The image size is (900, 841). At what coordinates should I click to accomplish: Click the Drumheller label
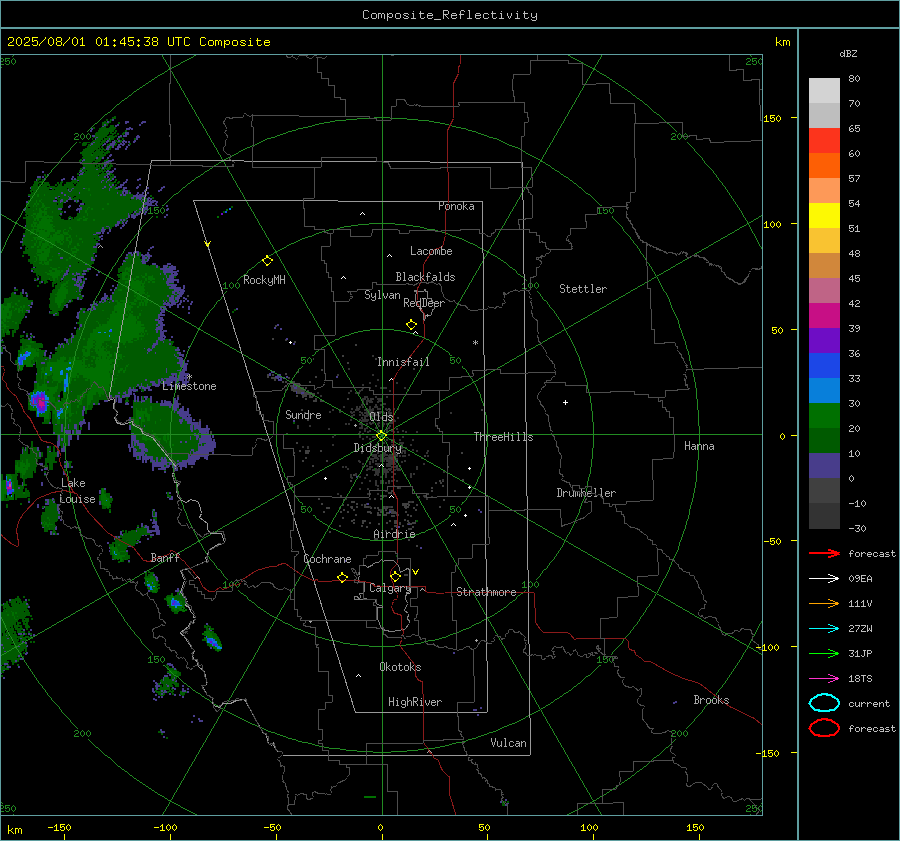(586, 493)
